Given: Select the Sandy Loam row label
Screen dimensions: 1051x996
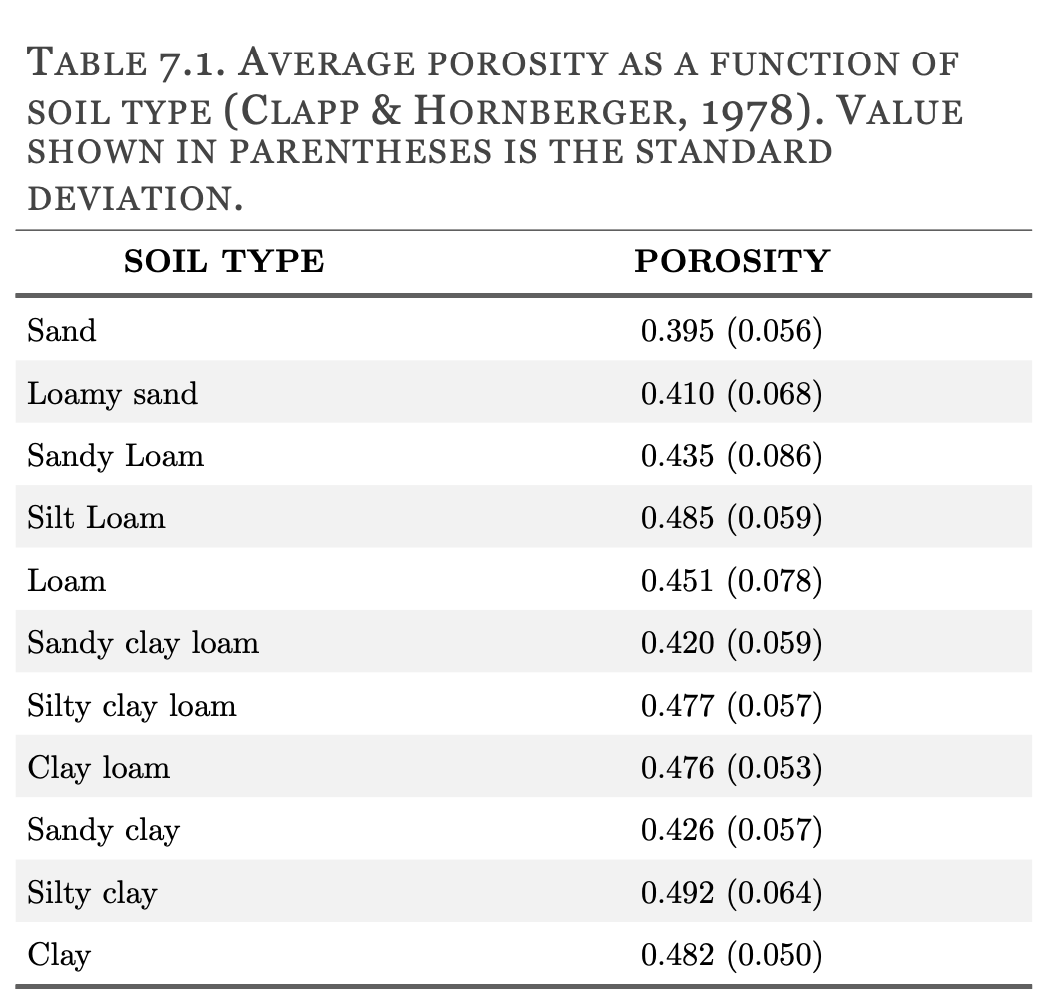Looking at the screenshot, I should coord(115,456).
